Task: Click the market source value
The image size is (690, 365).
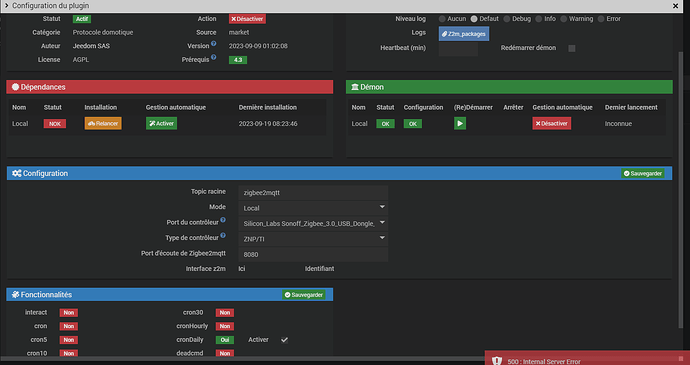Action: click(x=239, y=32)
